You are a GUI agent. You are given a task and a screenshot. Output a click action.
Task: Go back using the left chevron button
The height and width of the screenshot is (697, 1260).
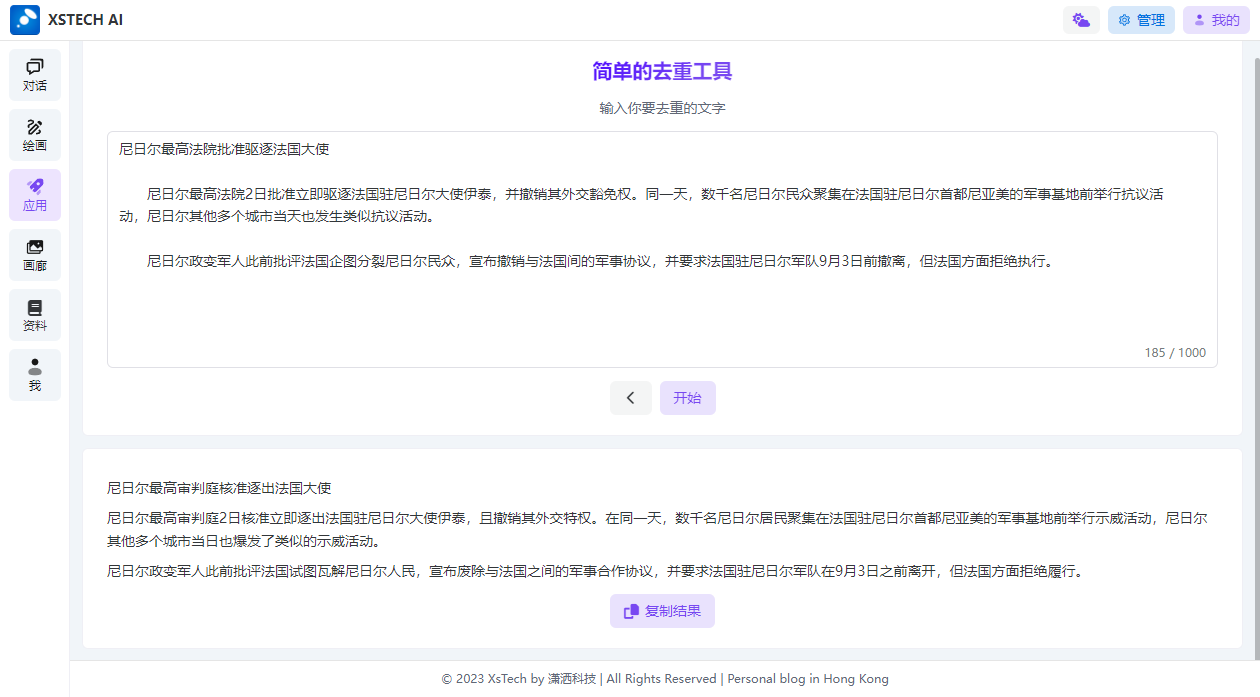point(631,398)
